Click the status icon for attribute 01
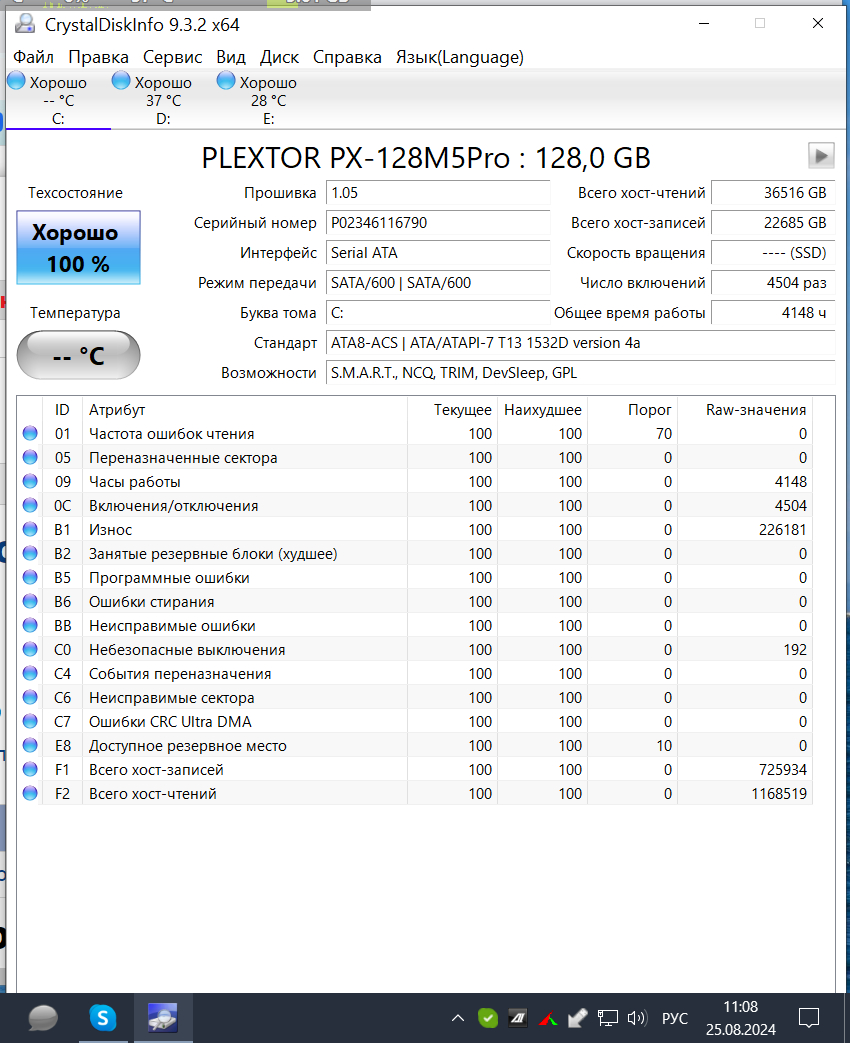850x1043 pixels. tap(30, 433)
